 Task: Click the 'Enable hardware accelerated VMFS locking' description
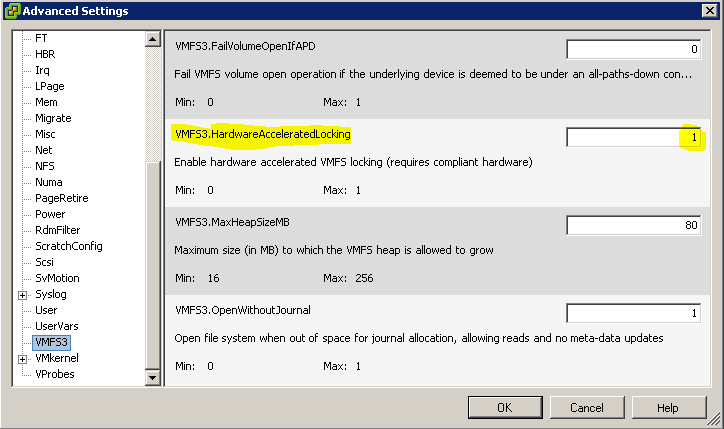pyautogui.click(x=353, y=162)
